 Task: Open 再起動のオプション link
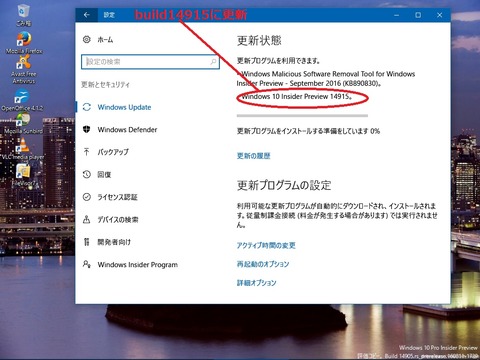(x=263, y=264)
